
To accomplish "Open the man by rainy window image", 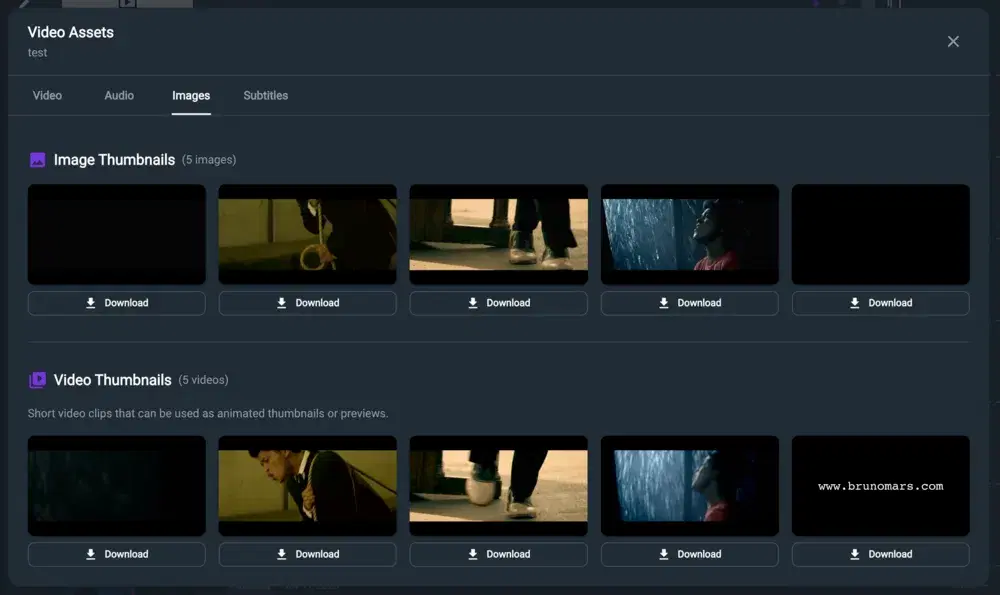I will [x=689, y=235].
